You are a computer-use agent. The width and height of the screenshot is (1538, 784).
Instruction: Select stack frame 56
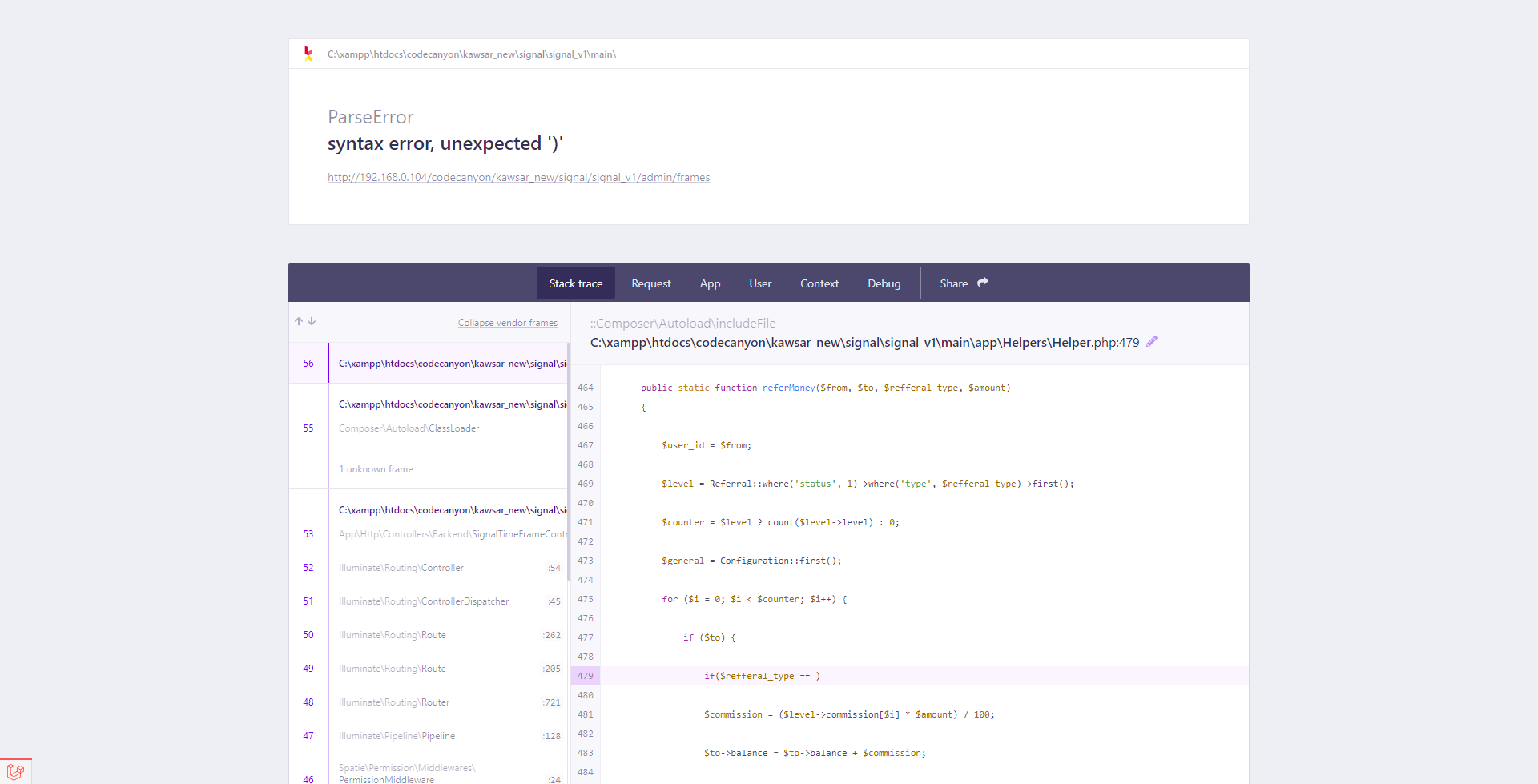pyautogui.click(x=449, y=364)
